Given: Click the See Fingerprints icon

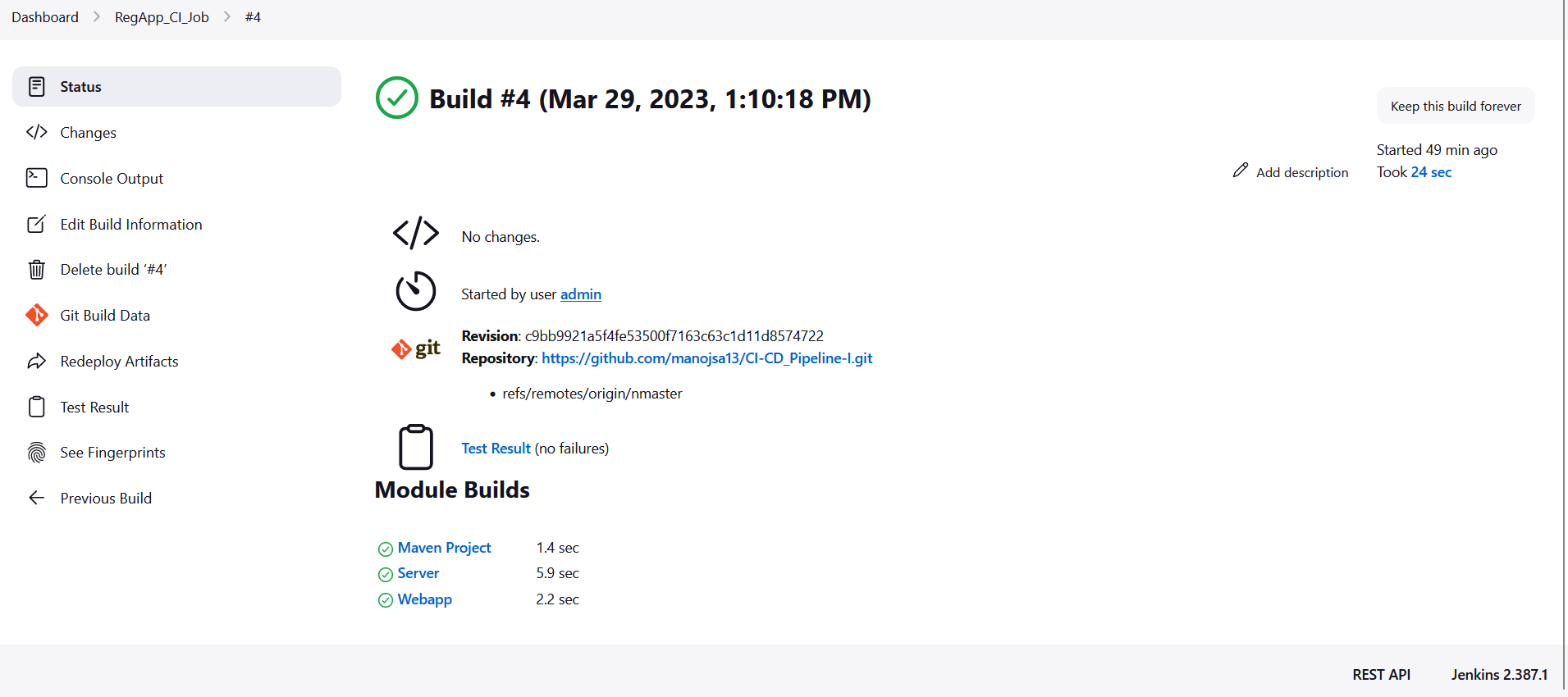Looking at the screenshot, I should coord(37,452).
